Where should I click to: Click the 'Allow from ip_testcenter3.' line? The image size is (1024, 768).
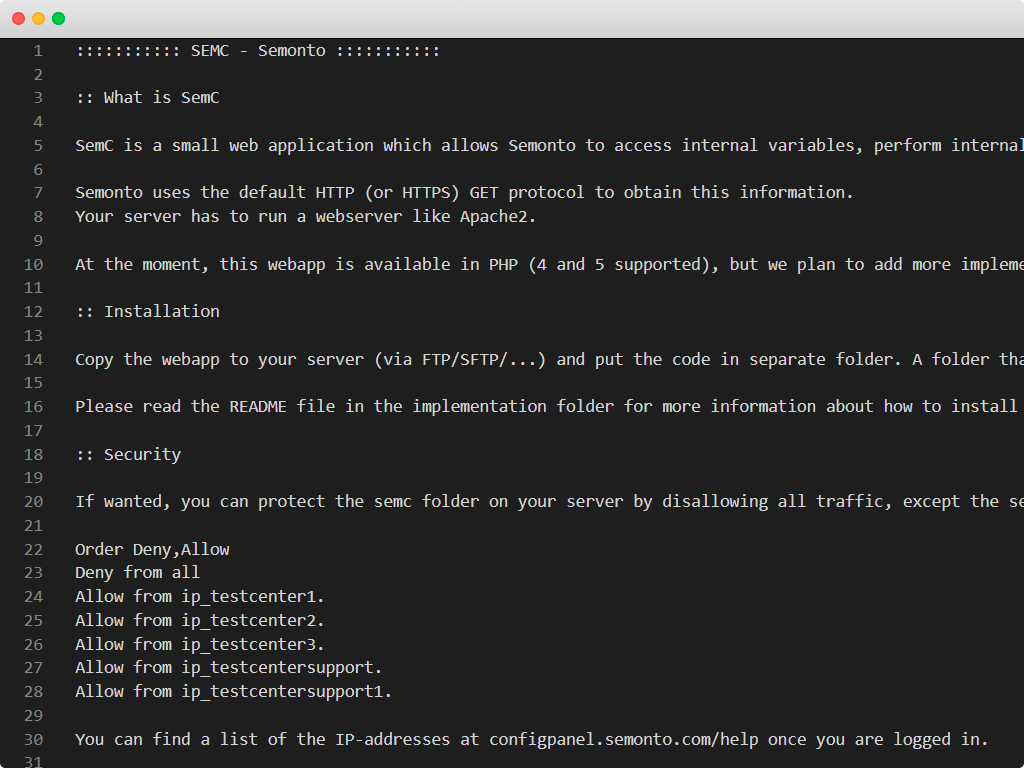[200, 644]
